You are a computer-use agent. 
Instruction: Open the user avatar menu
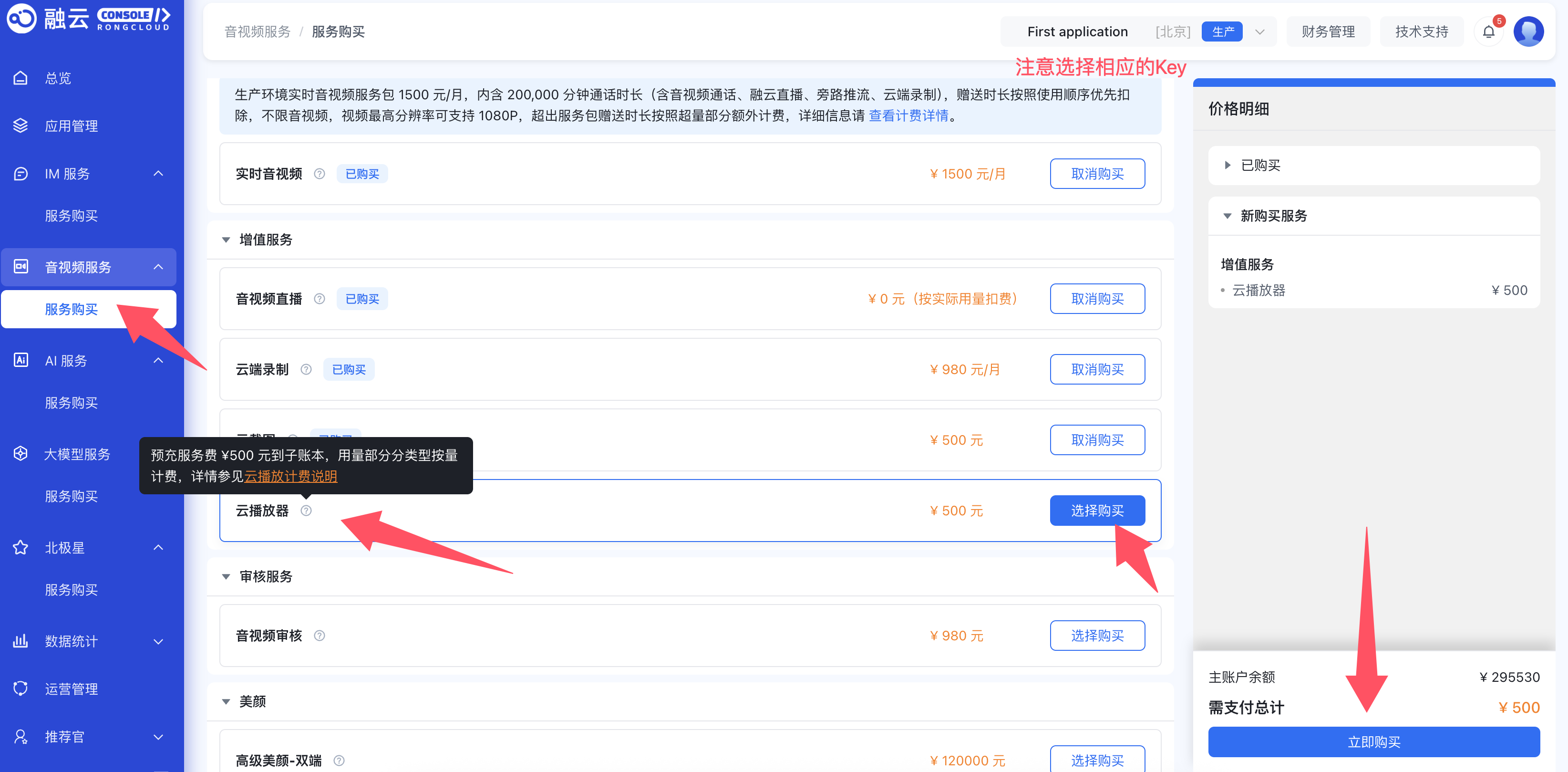coord(1528,31)
